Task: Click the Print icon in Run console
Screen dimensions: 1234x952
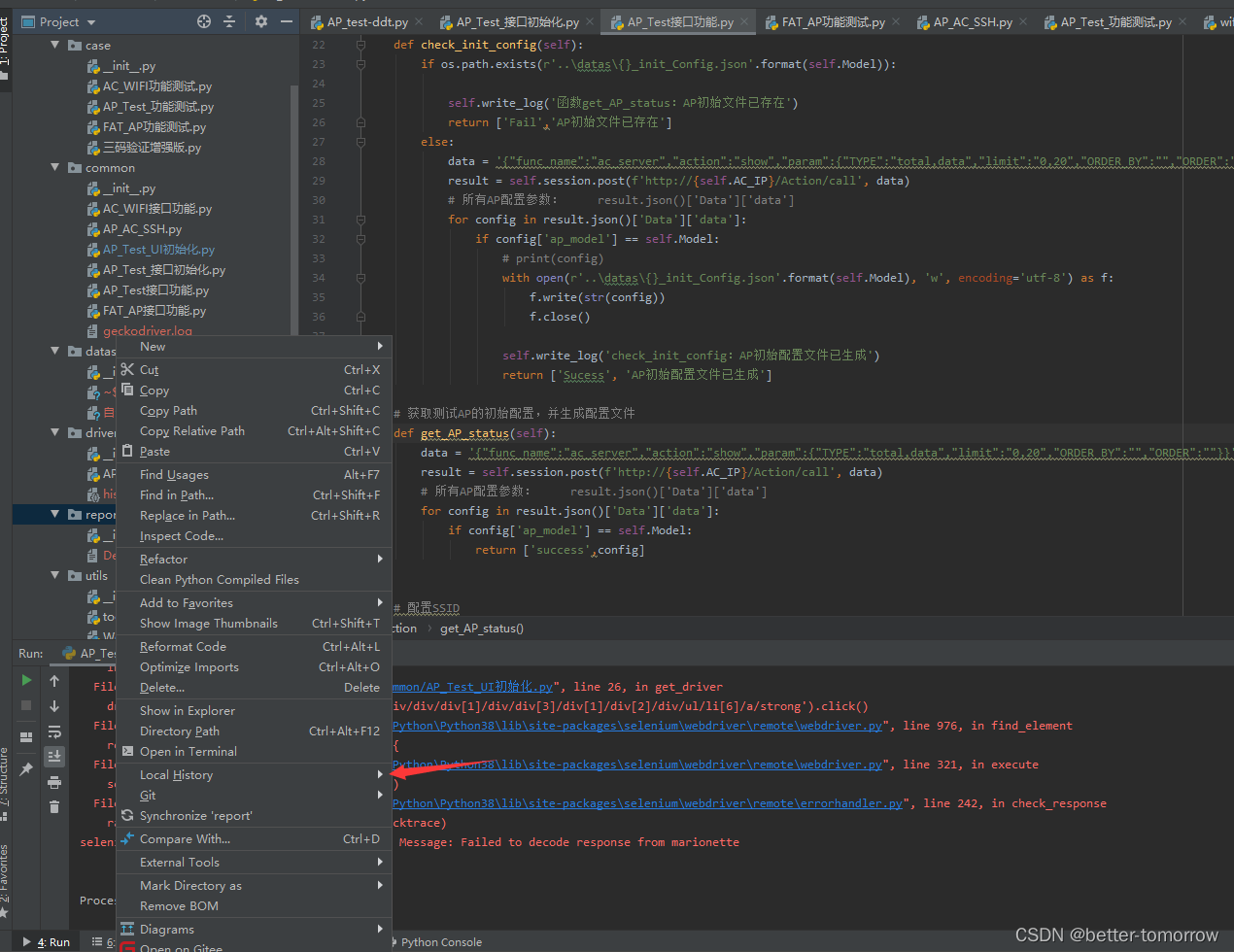Action: (x=54, y=782)
